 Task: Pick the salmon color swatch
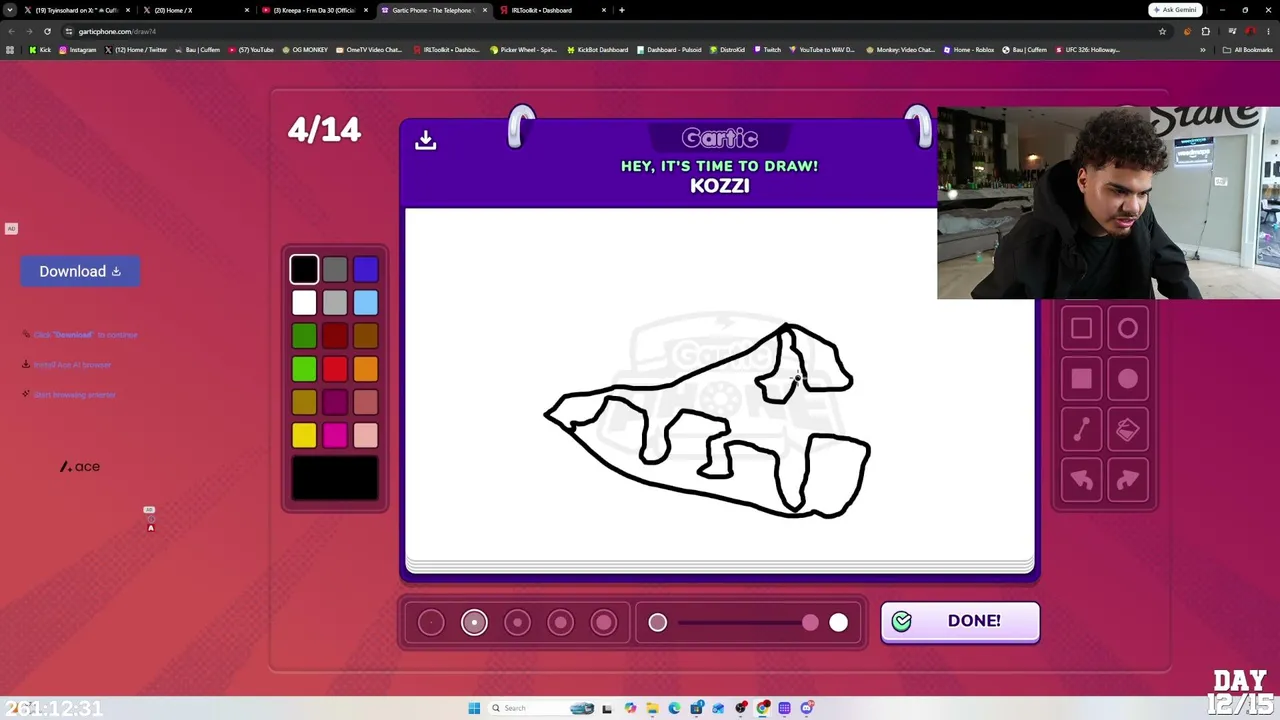(366, 402)
